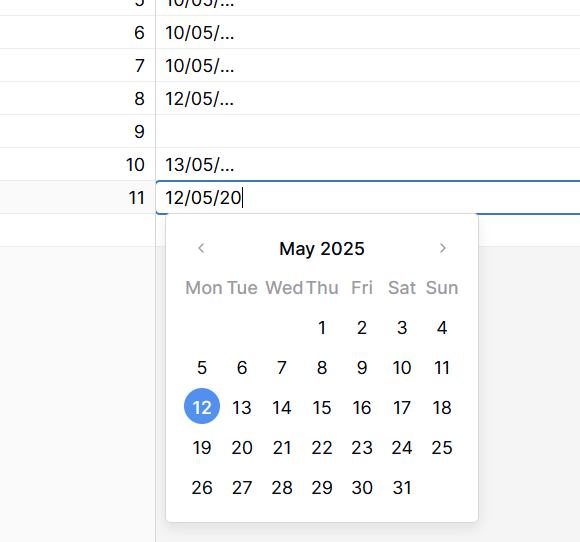This screenshot has height=542, width=580.
Task: Click the date input in row 11
Action: 368,198
